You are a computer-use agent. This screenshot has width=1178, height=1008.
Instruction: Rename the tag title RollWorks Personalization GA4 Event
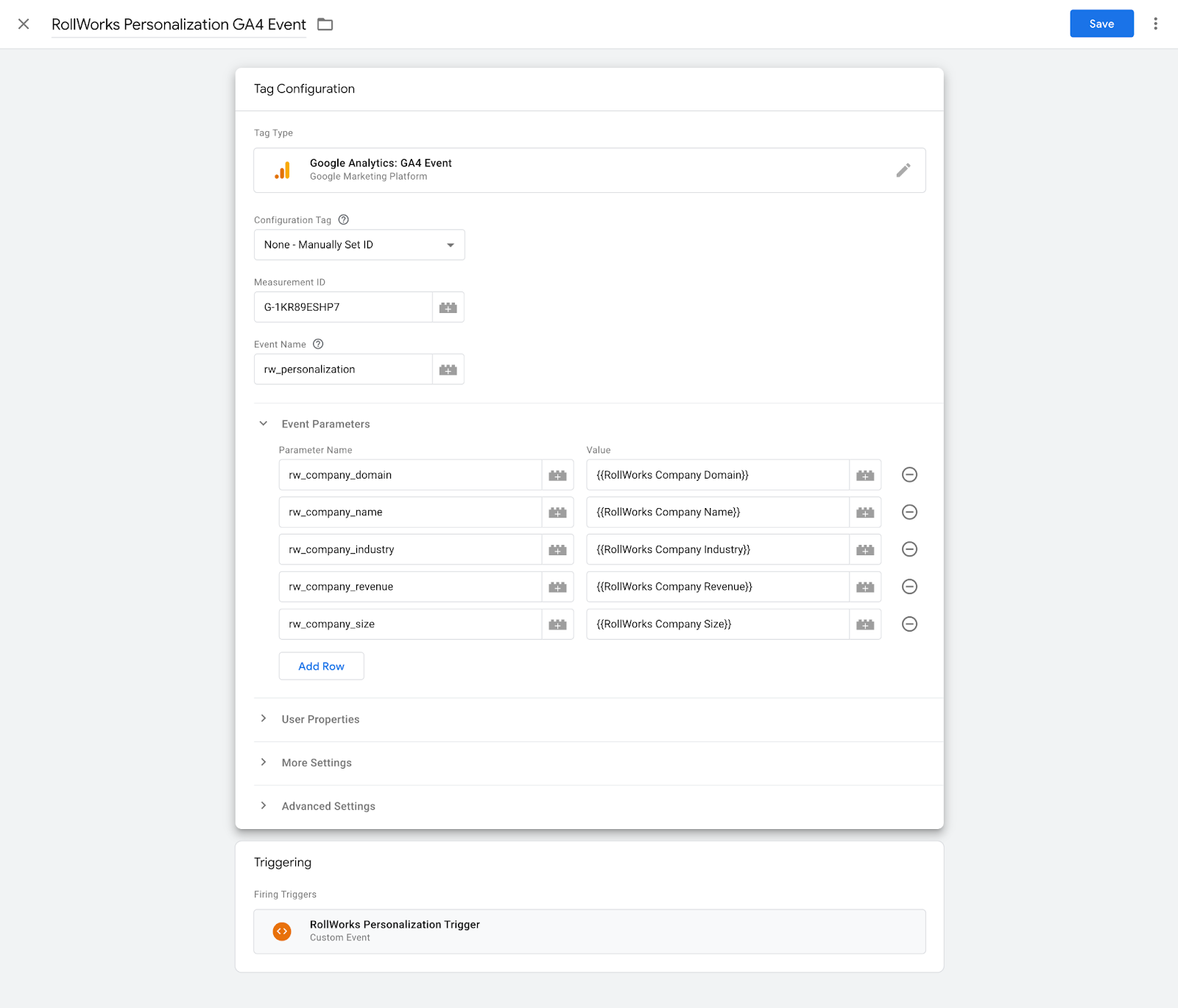tap(179, 24)
